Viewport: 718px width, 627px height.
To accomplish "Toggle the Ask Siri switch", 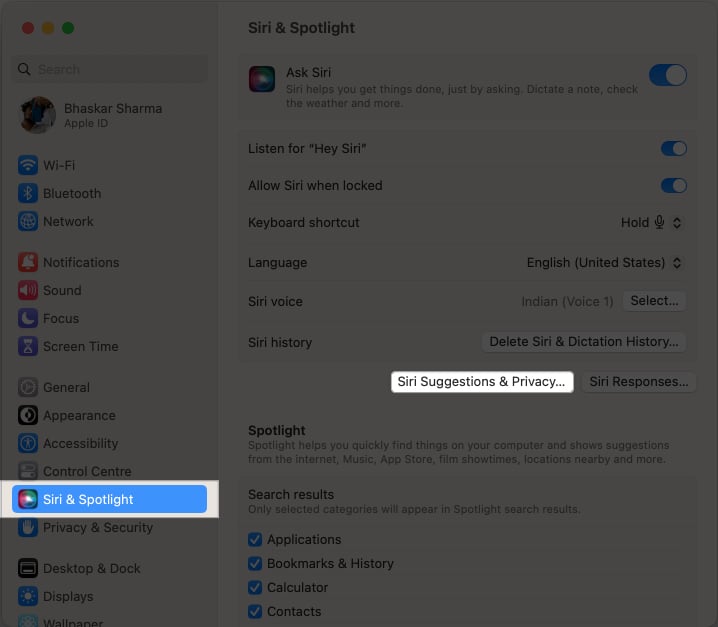I will [668, 75].
